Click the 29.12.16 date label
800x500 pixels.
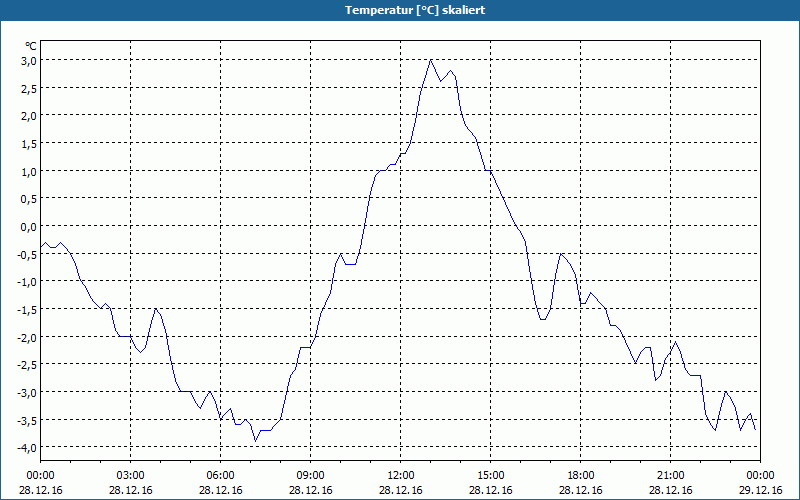761,490
